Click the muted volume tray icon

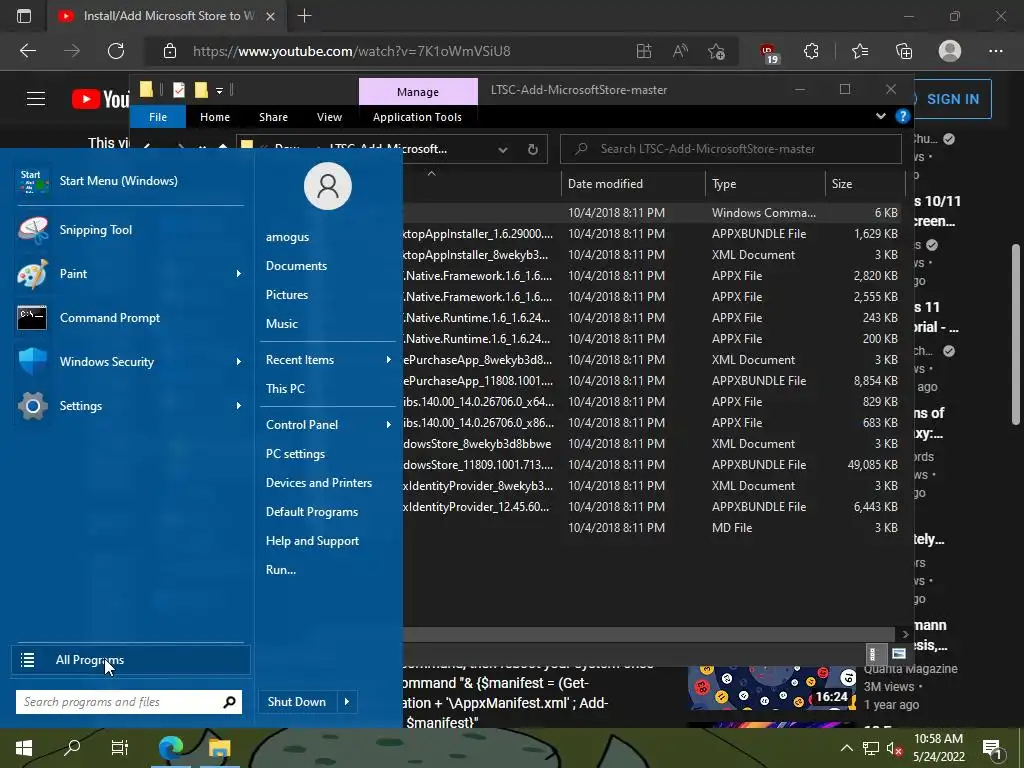tap(894, 748)
